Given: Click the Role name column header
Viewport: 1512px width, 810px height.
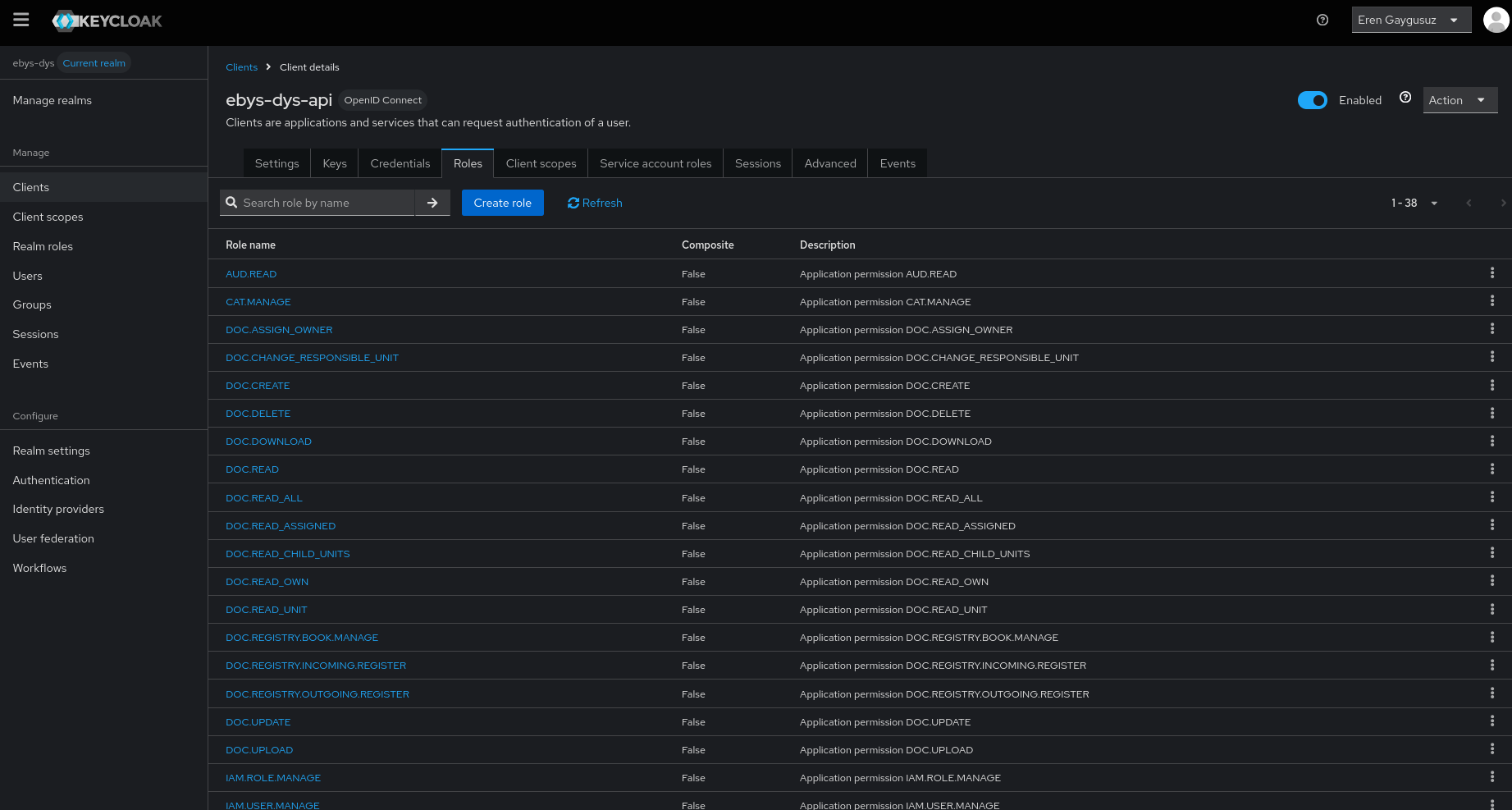Looking at the screenshot, I should [250, 245].
